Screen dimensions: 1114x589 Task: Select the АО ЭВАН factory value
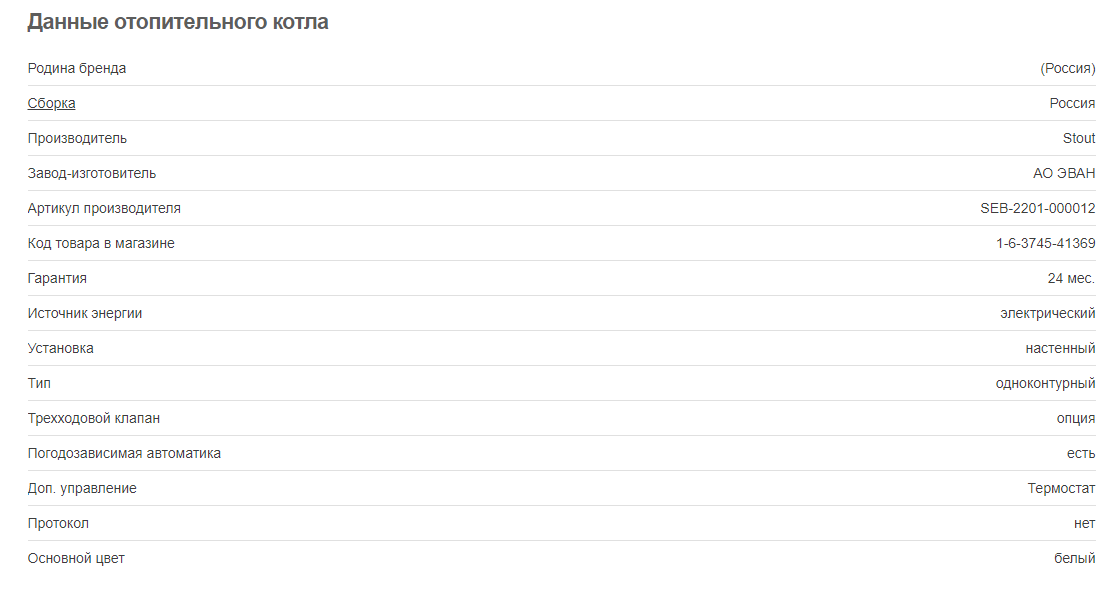click(x=1064, y=173)
